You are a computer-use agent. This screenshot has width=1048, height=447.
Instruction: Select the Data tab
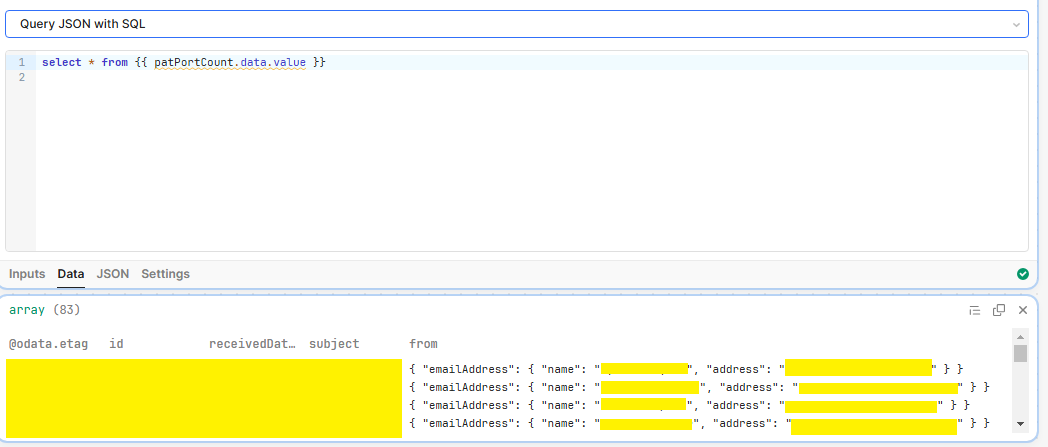(71, 274)
